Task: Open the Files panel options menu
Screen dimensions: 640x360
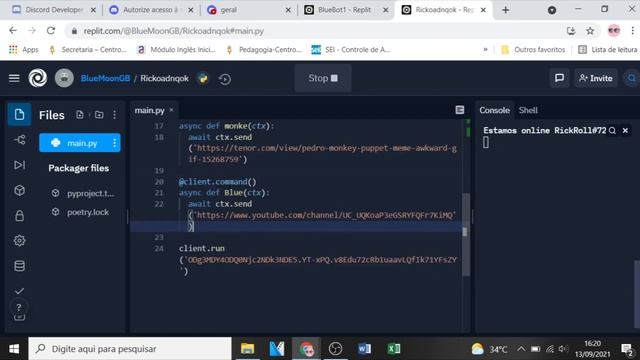Action: [114, 115]
